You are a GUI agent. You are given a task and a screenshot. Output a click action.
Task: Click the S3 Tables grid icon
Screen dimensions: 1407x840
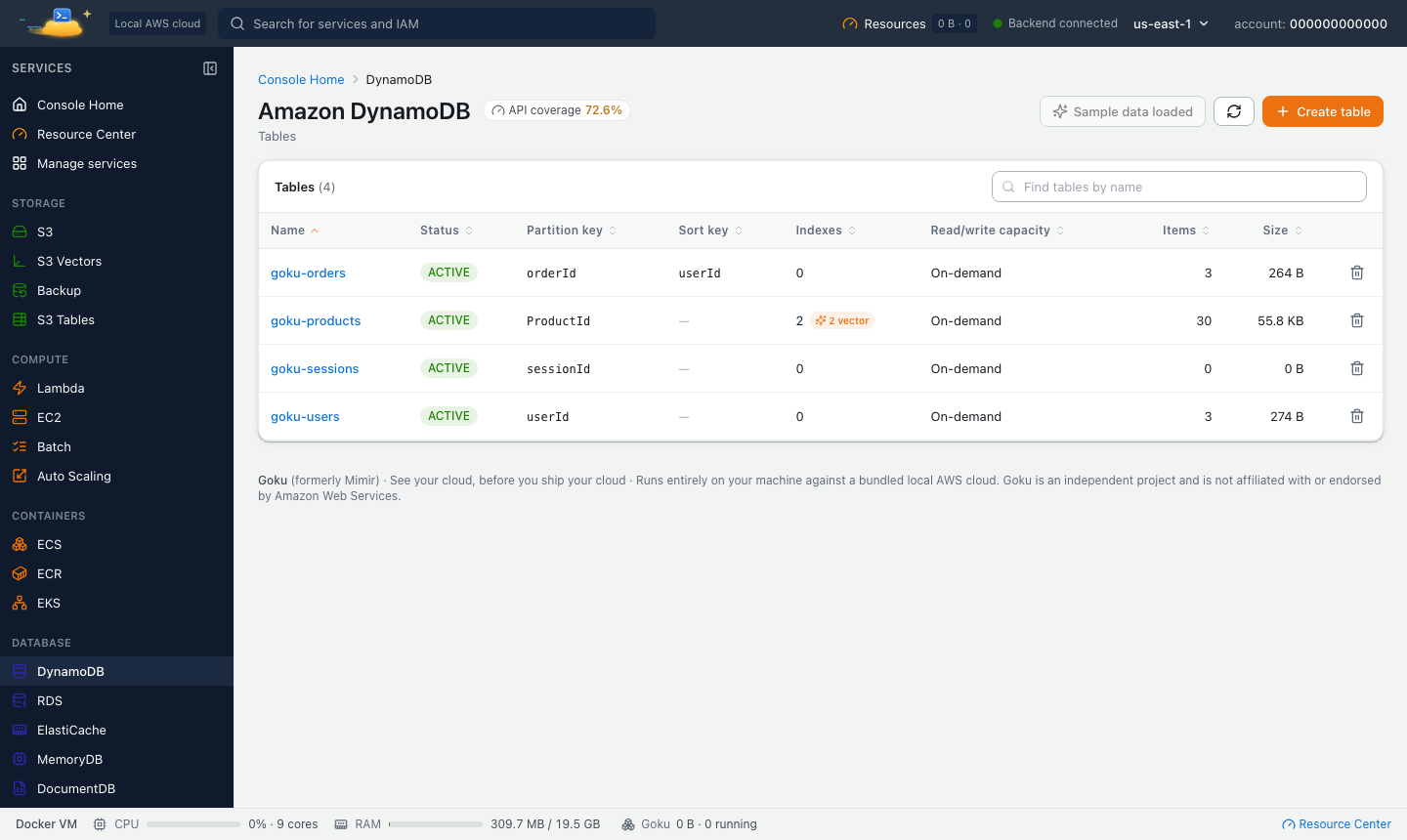20,319
